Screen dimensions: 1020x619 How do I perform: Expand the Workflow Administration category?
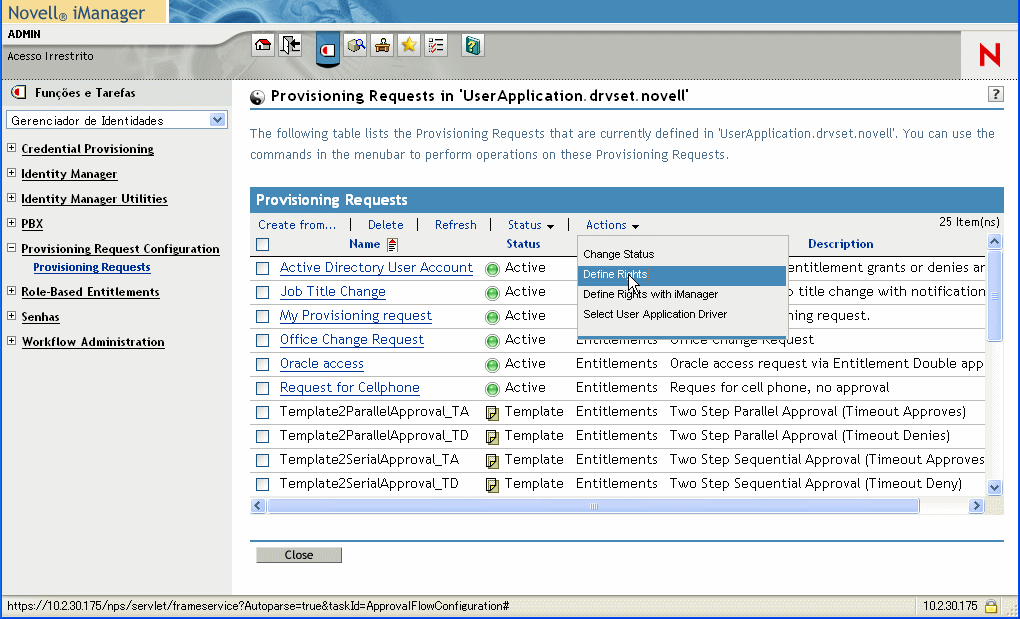(12, 342)
